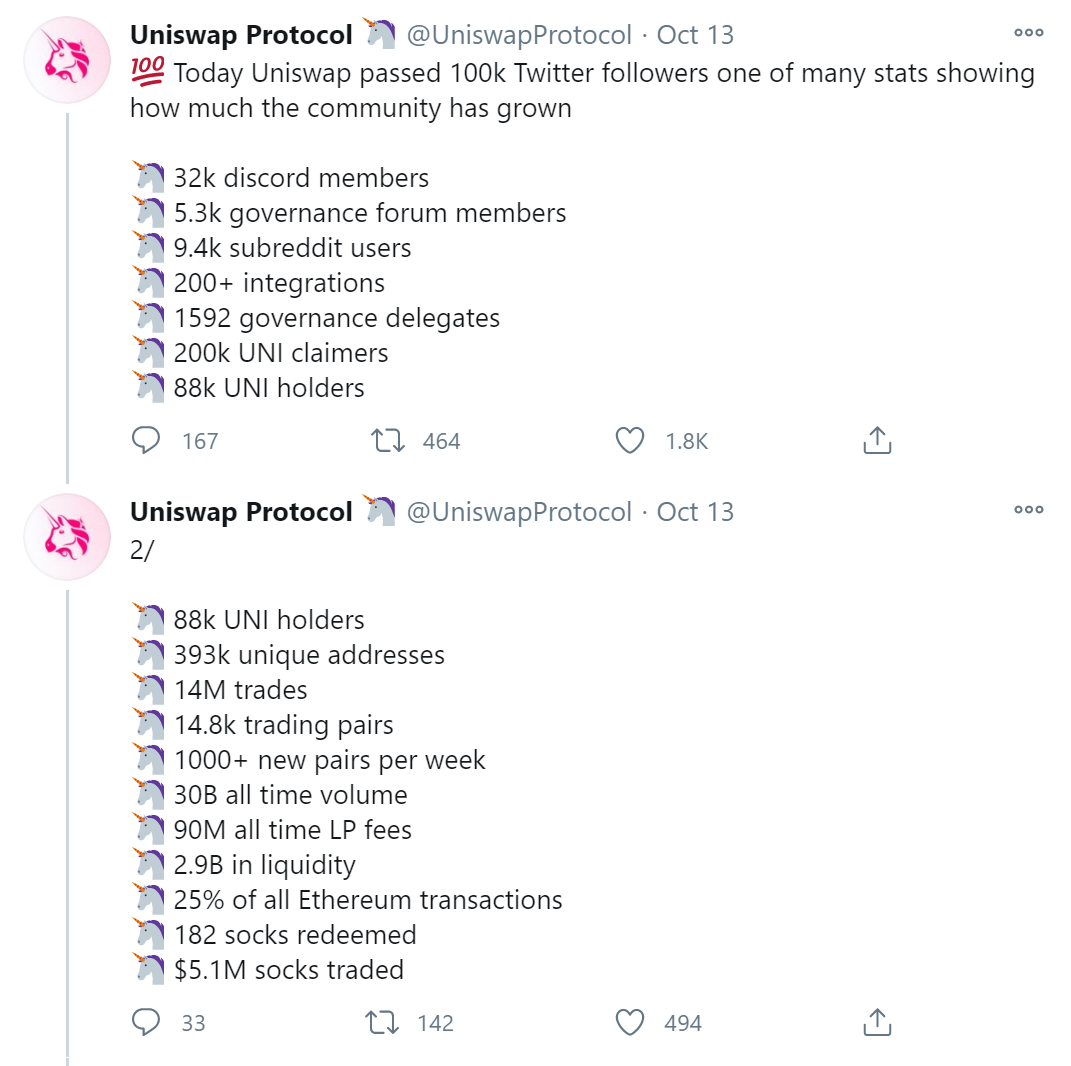
Task: Retweet the first tweet showing 464 retweets
Action: (x=387, y=440)
